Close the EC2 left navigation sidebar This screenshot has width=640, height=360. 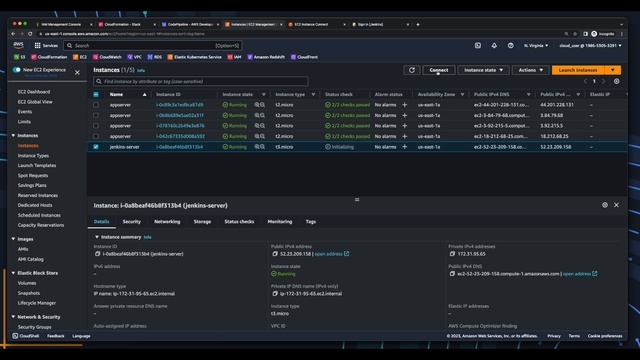point(77,72)
